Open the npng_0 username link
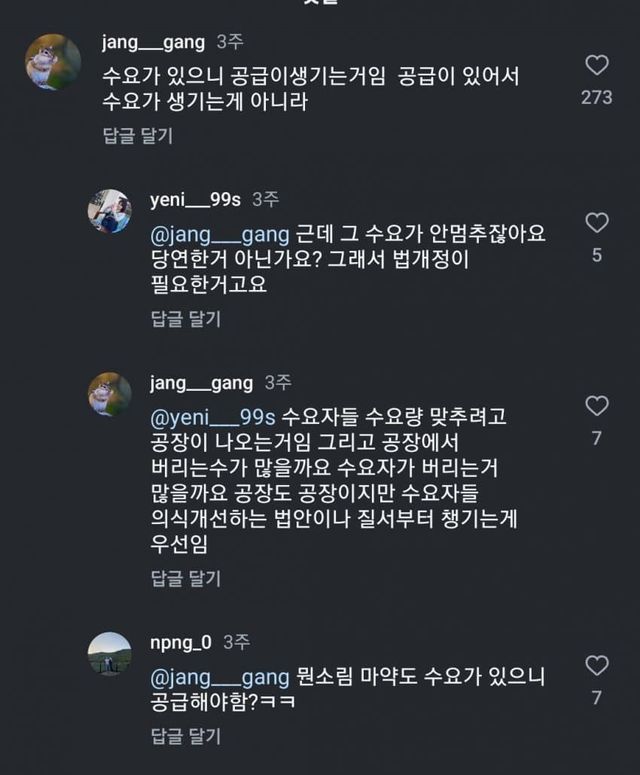The height and width of the screenshot is (775, 640). pyautogui.click(x=180, y=641)
